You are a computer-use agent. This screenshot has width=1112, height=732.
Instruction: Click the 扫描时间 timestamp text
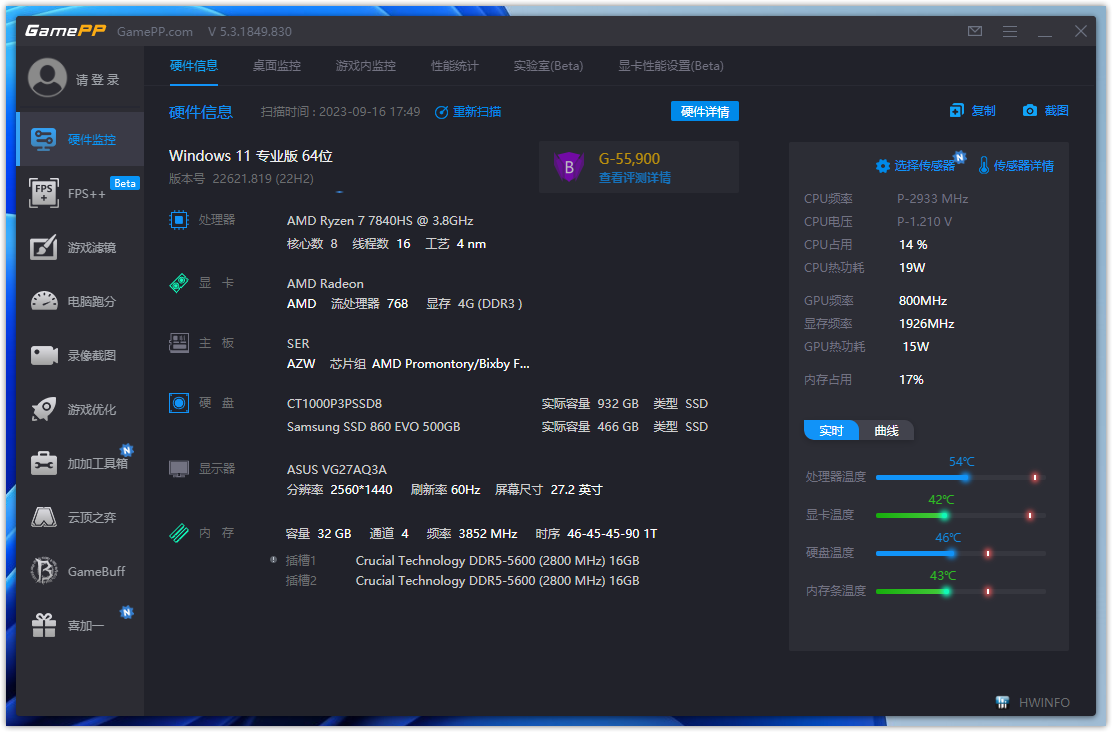tap(340, 112)
